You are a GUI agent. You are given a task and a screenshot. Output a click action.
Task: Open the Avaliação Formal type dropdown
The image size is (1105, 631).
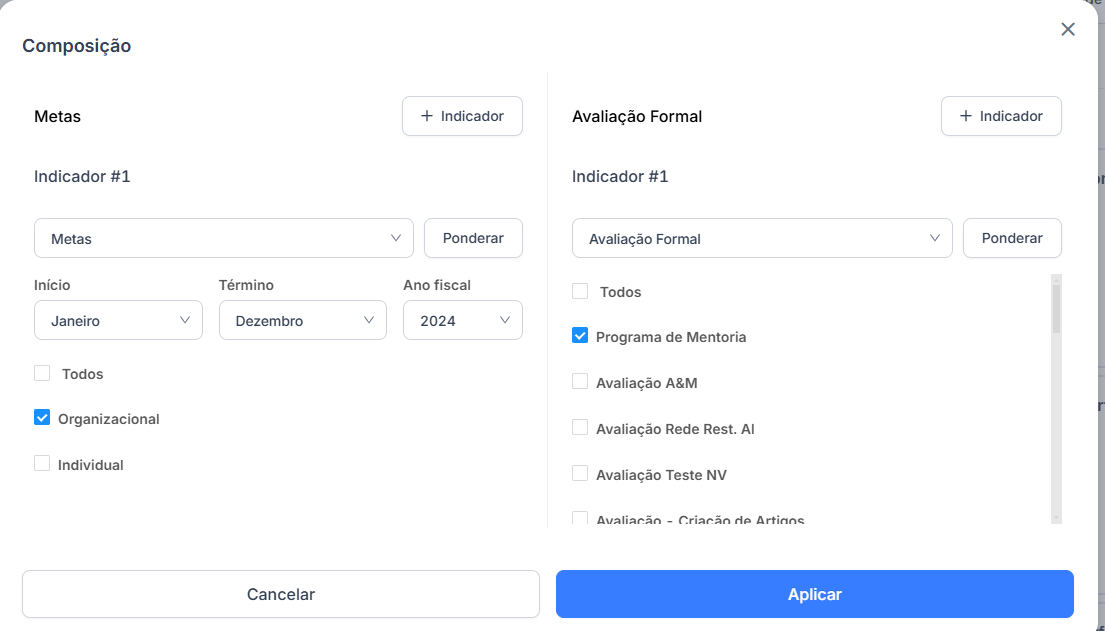[762, 238]
